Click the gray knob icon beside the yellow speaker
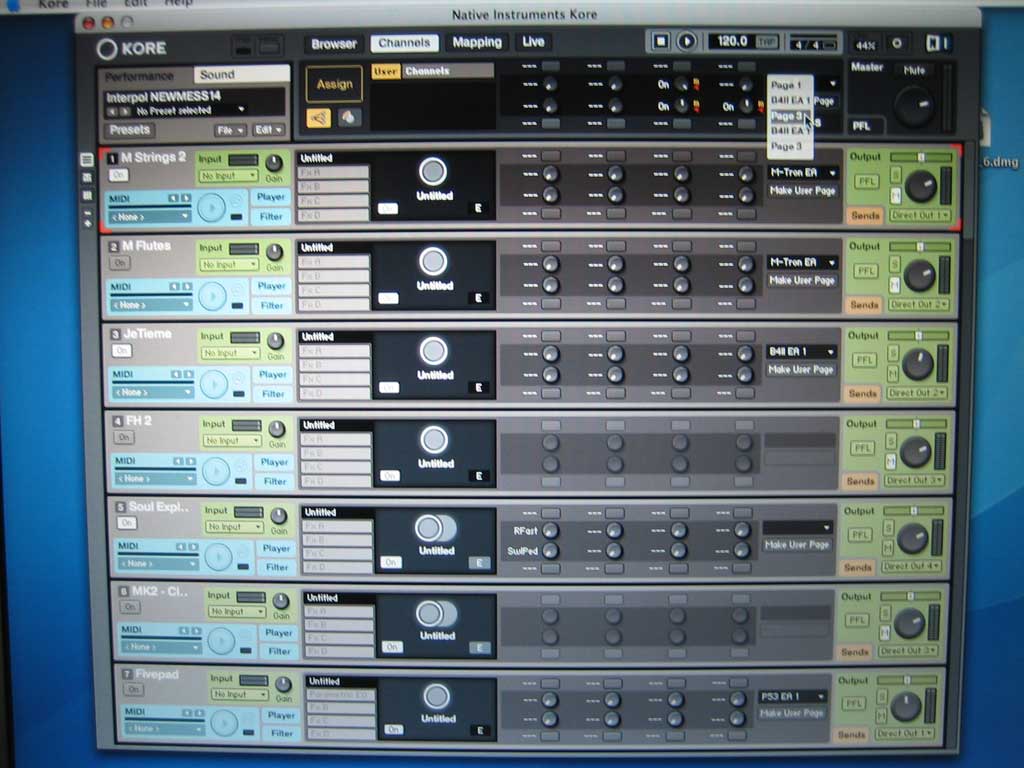1024x768 pixels. (x=348, y=118)
